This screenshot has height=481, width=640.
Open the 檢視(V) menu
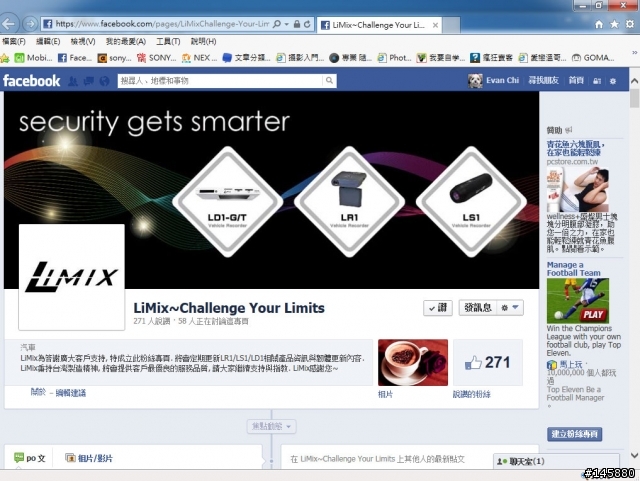[x=83, y=42]
